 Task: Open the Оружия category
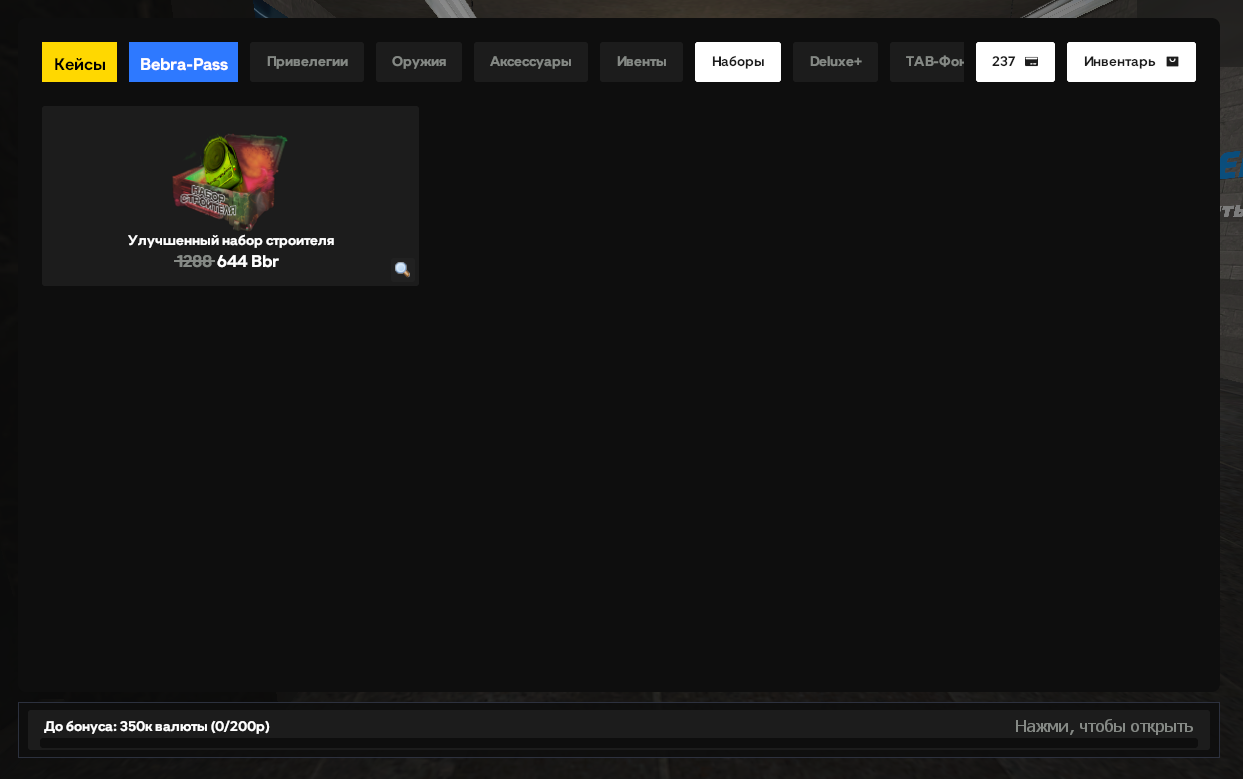coord(419,62)
